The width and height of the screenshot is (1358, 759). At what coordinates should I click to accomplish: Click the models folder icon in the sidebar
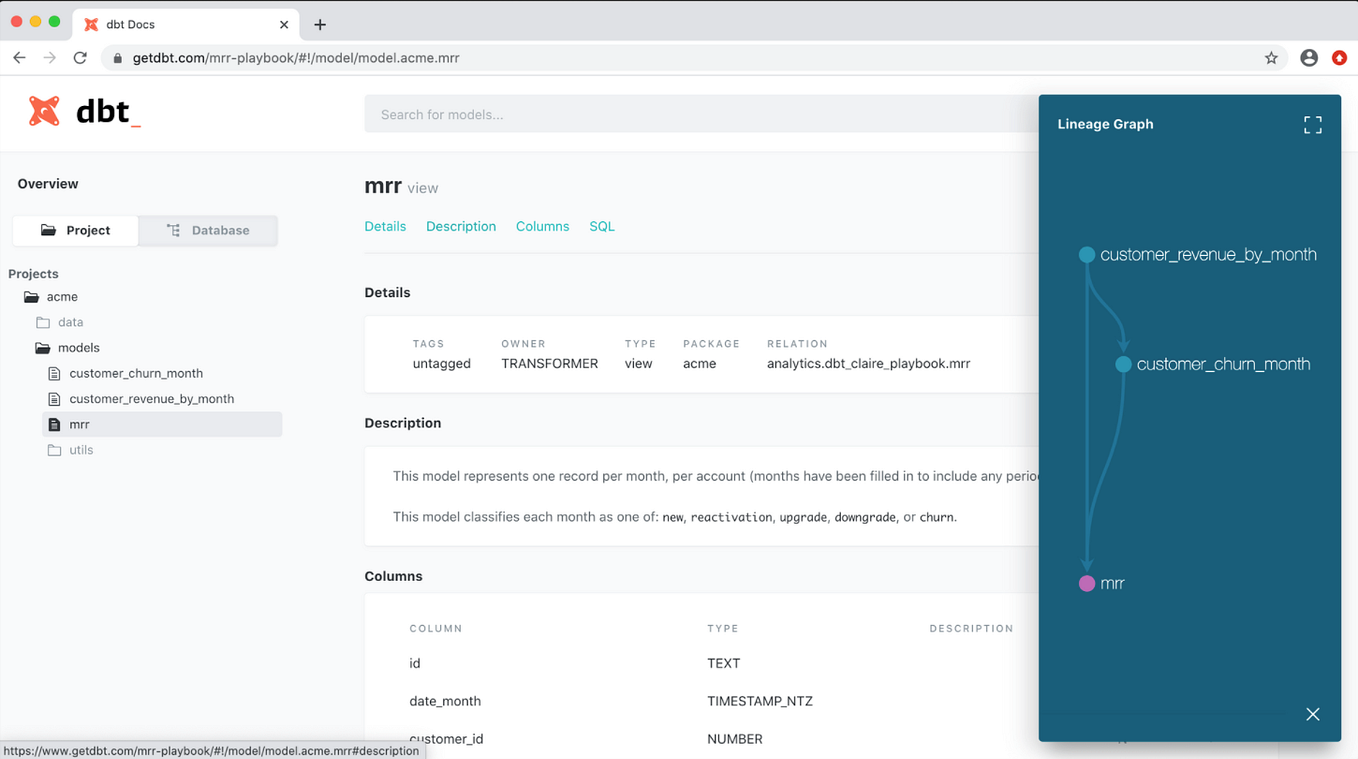42,348
